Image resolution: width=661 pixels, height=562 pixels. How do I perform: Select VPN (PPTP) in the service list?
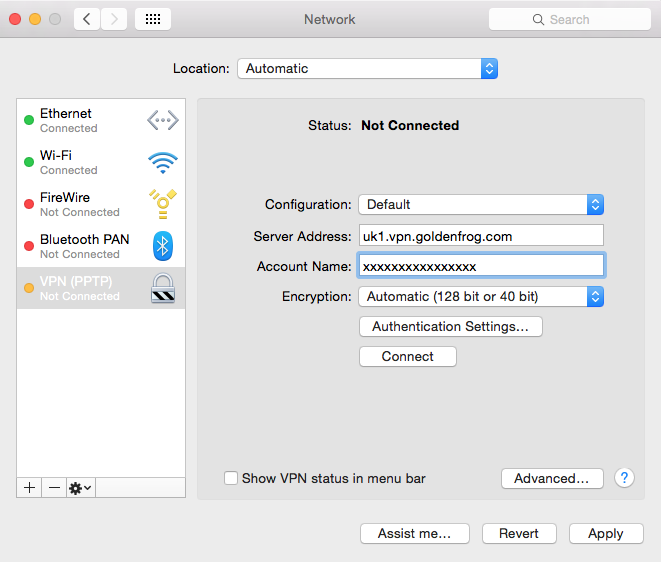pos(101,288)
